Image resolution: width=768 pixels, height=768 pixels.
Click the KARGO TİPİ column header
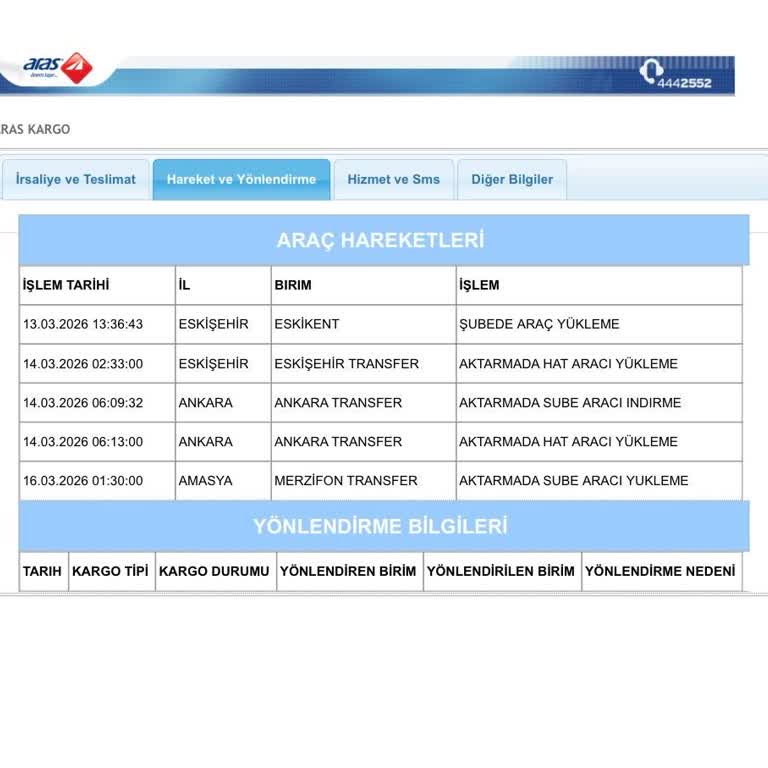pos(110,571)
